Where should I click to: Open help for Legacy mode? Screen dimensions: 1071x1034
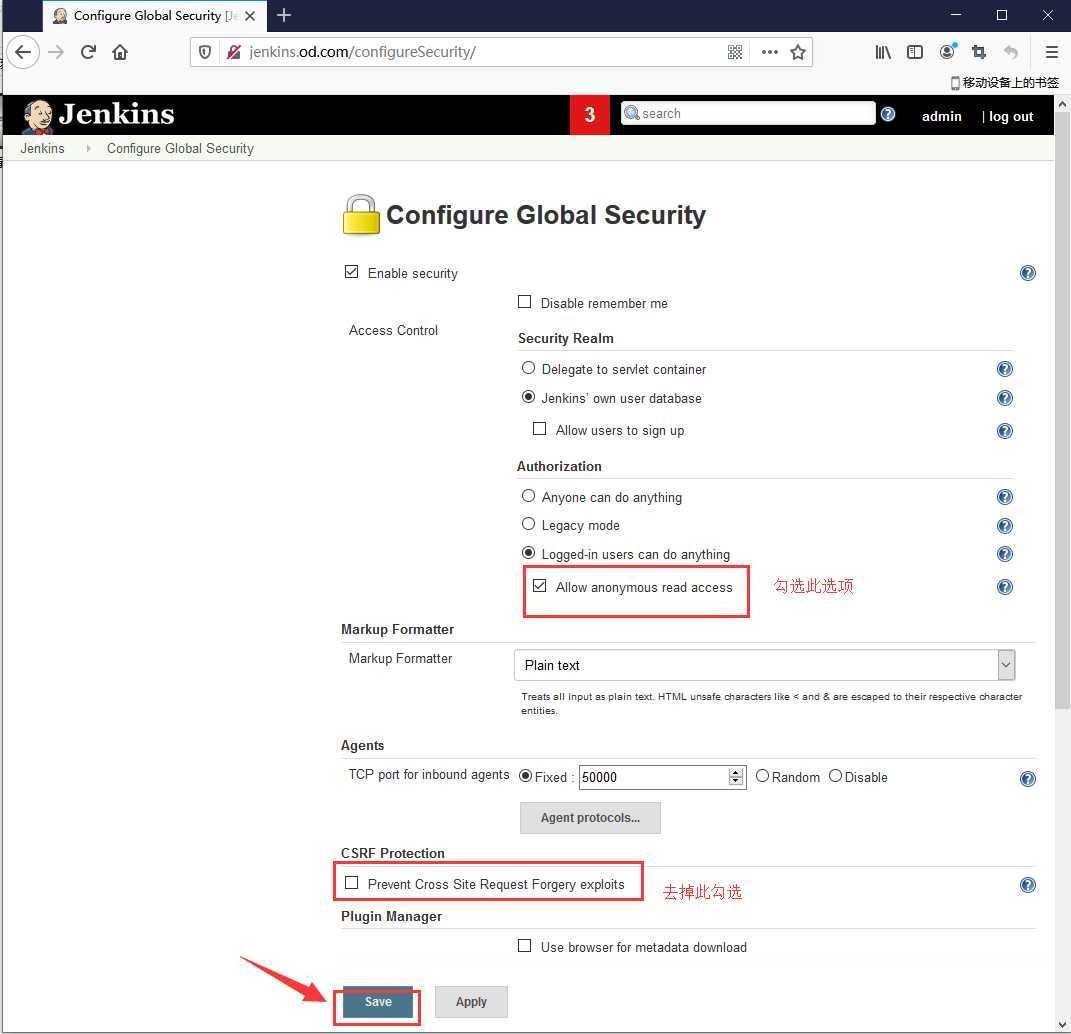[x=1005, y=525]
